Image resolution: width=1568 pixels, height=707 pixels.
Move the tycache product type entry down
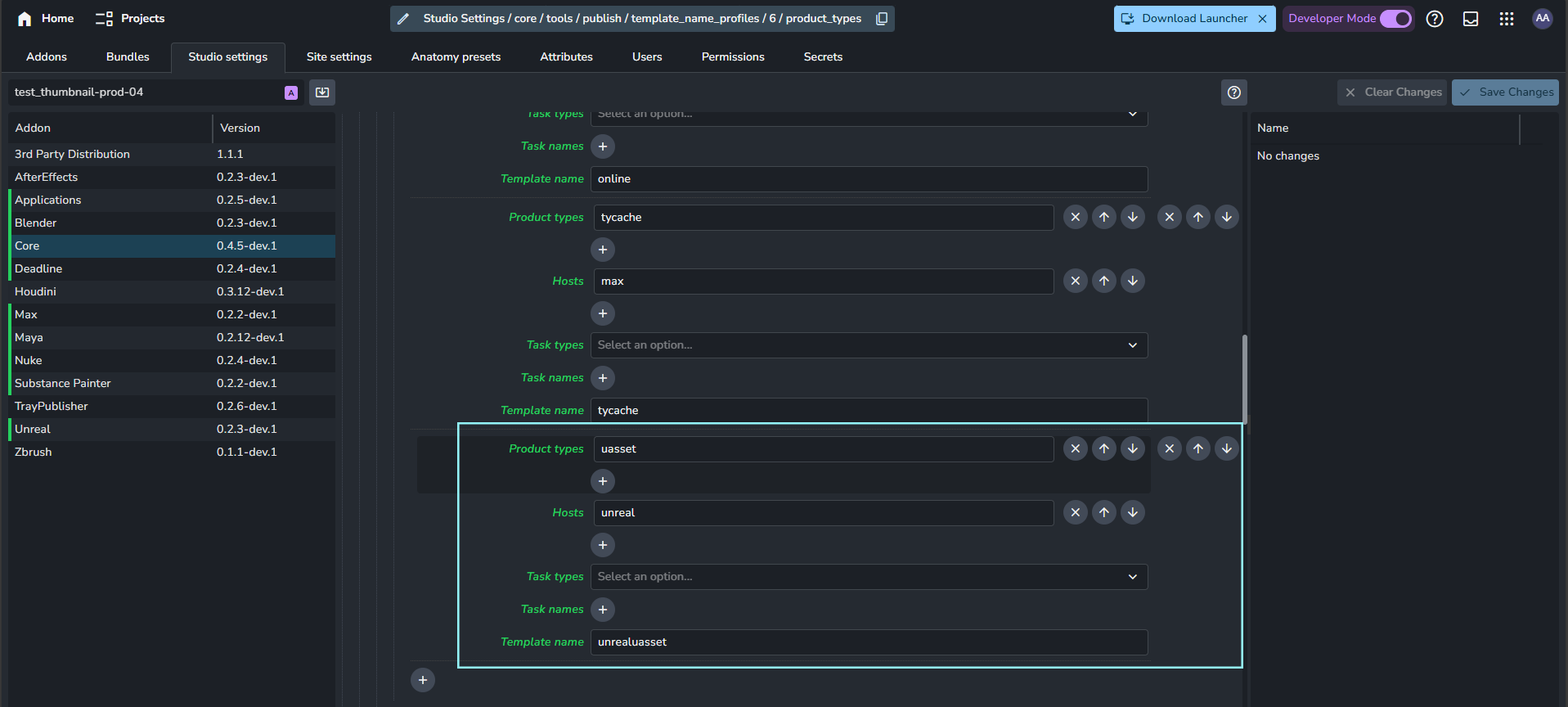point(1133,217)
